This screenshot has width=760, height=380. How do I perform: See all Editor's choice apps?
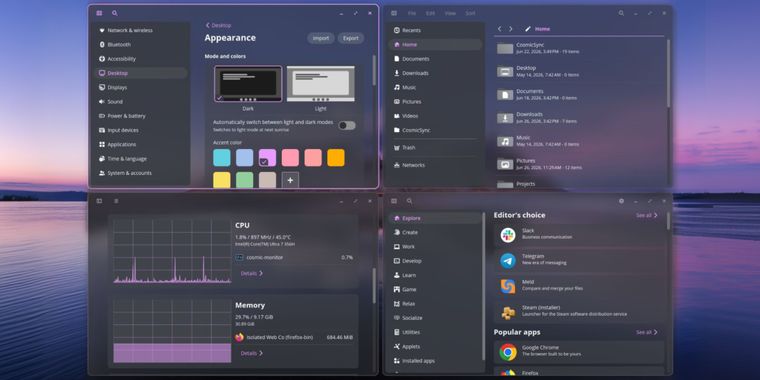point(647,215)
